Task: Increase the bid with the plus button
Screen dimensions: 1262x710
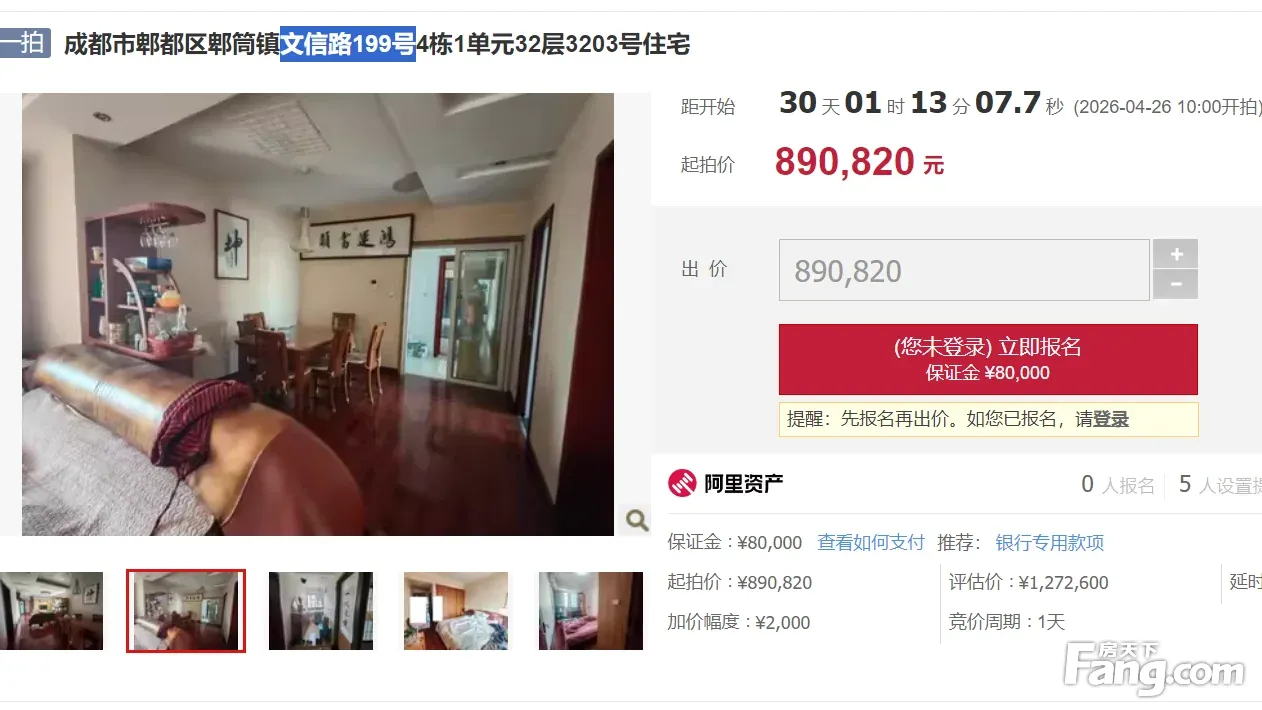Action: point(1175,254)
